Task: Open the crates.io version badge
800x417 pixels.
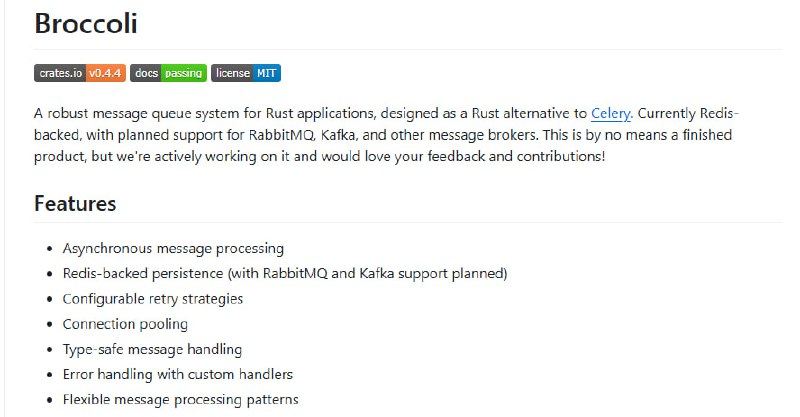Action: 79,73
